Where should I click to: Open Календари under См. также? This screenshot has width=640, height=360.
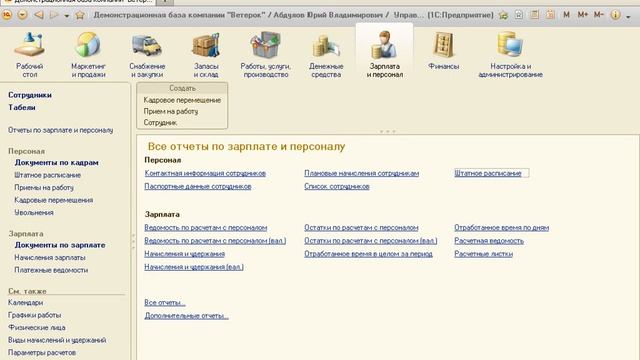[x=25, y=302]
